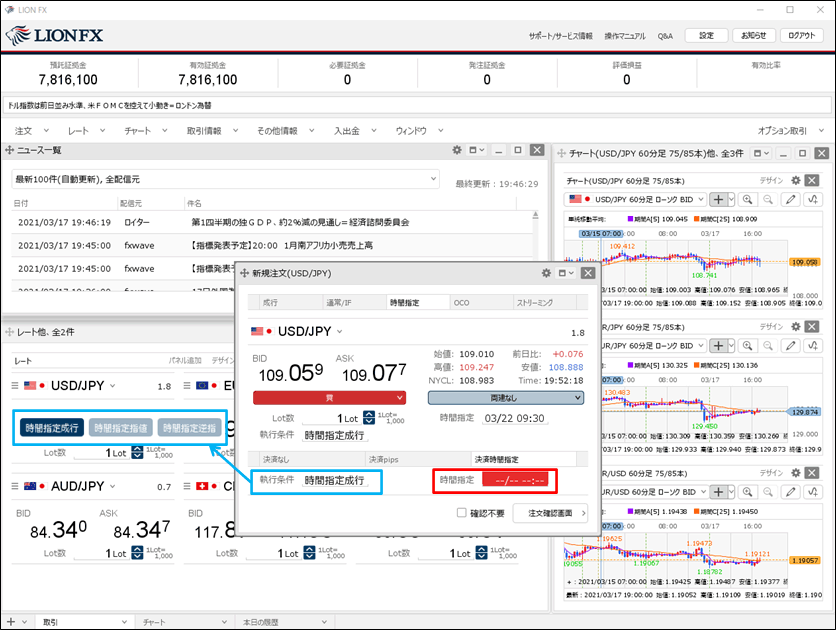Open the 取引情報 menu
836x630 pixels.
pyautogui.click(x=212, y=131)
